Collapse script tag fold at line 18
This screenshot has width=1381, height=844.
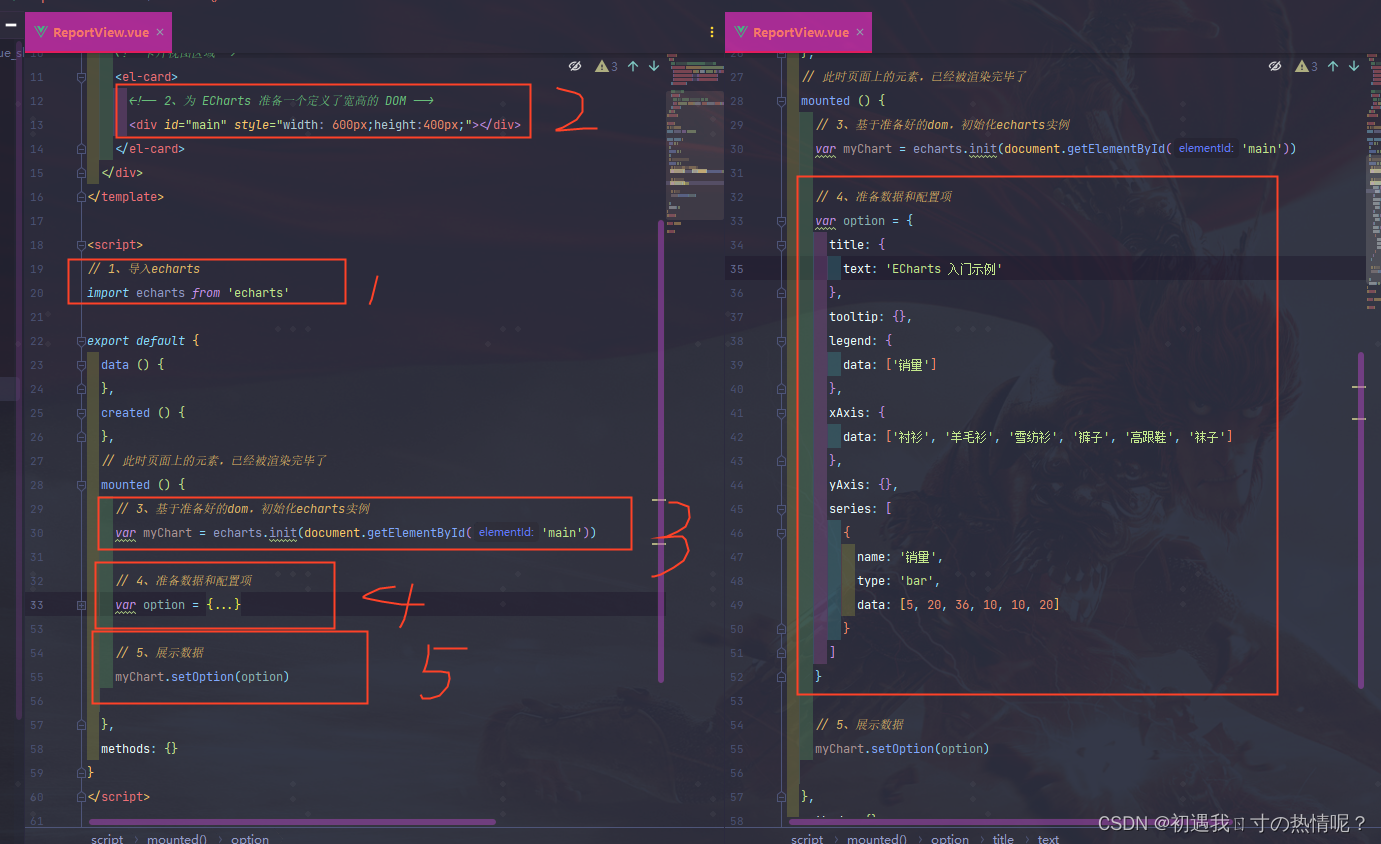(x=81, y=245)
